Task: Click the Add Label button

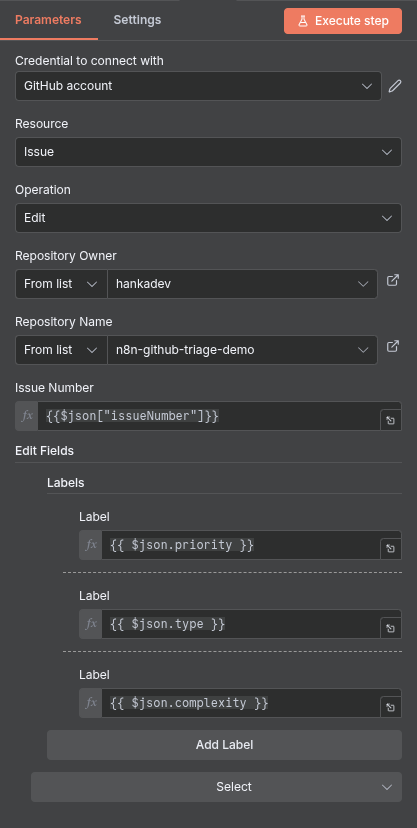Action: click(x=224, y=745)
